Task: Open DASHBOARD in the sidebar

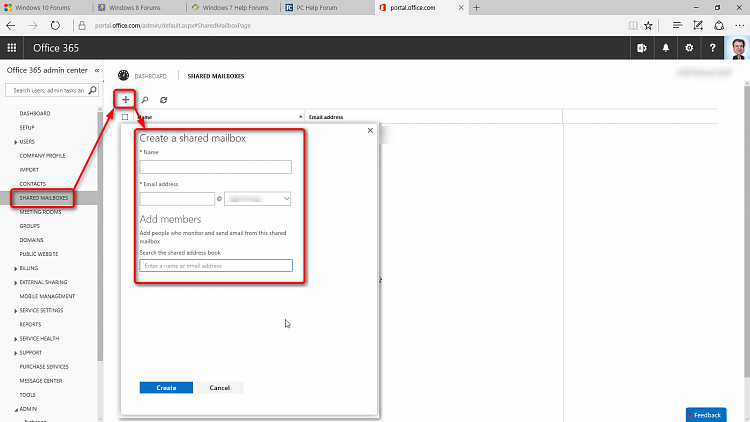Action: point(34,113)
